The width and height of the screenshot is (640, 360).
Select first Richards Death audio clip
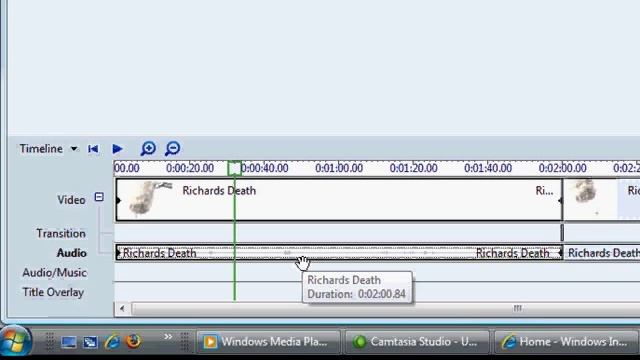pos(339,253)
